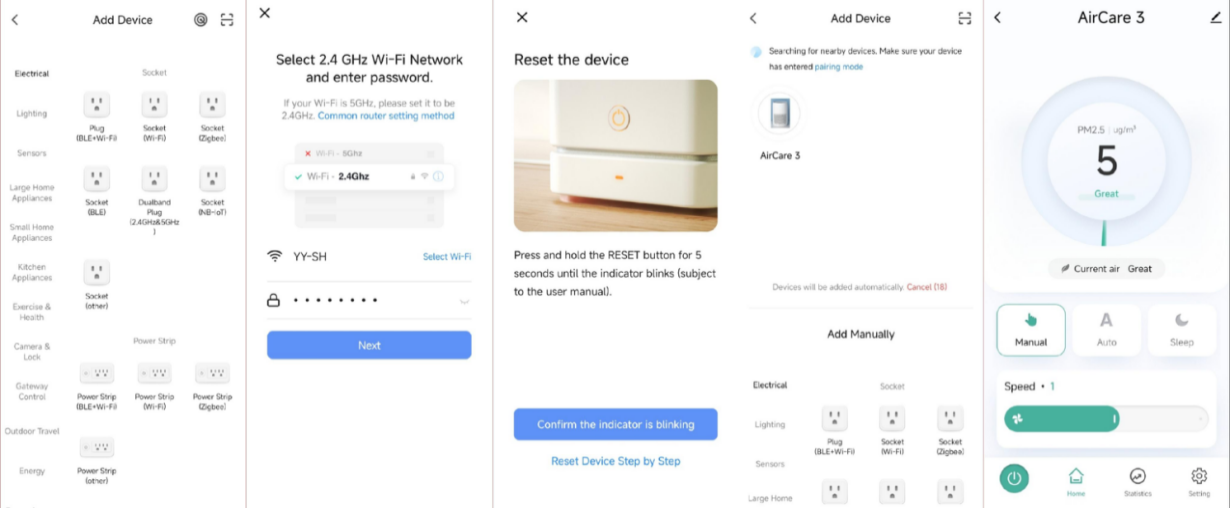Tap the AirCare 3 discovered device icon
Viewport: 1230px width, 508px height.
[x=780, y=114]
